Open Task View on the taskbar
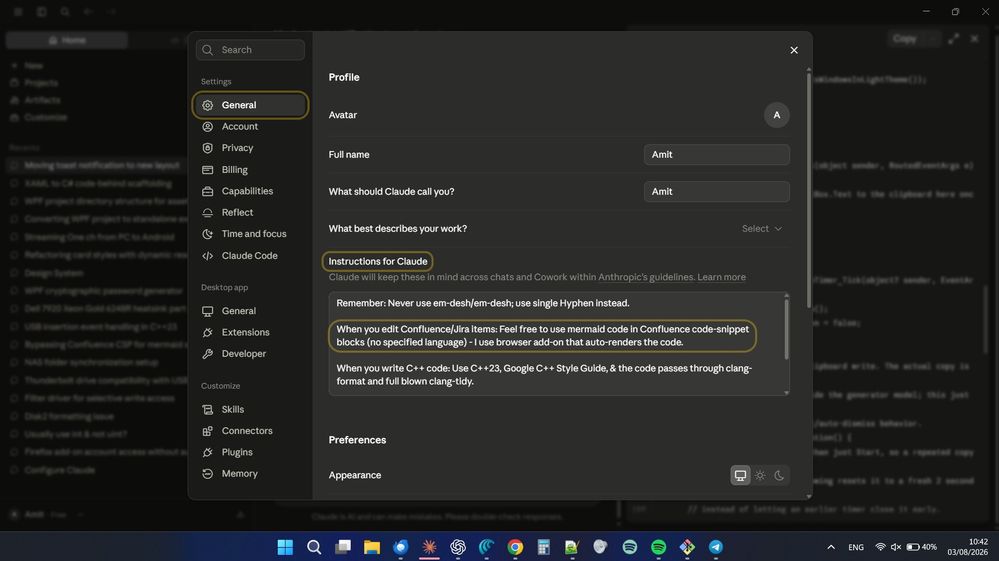Viewport: 999px width, 561px height. tap(343, 547)
